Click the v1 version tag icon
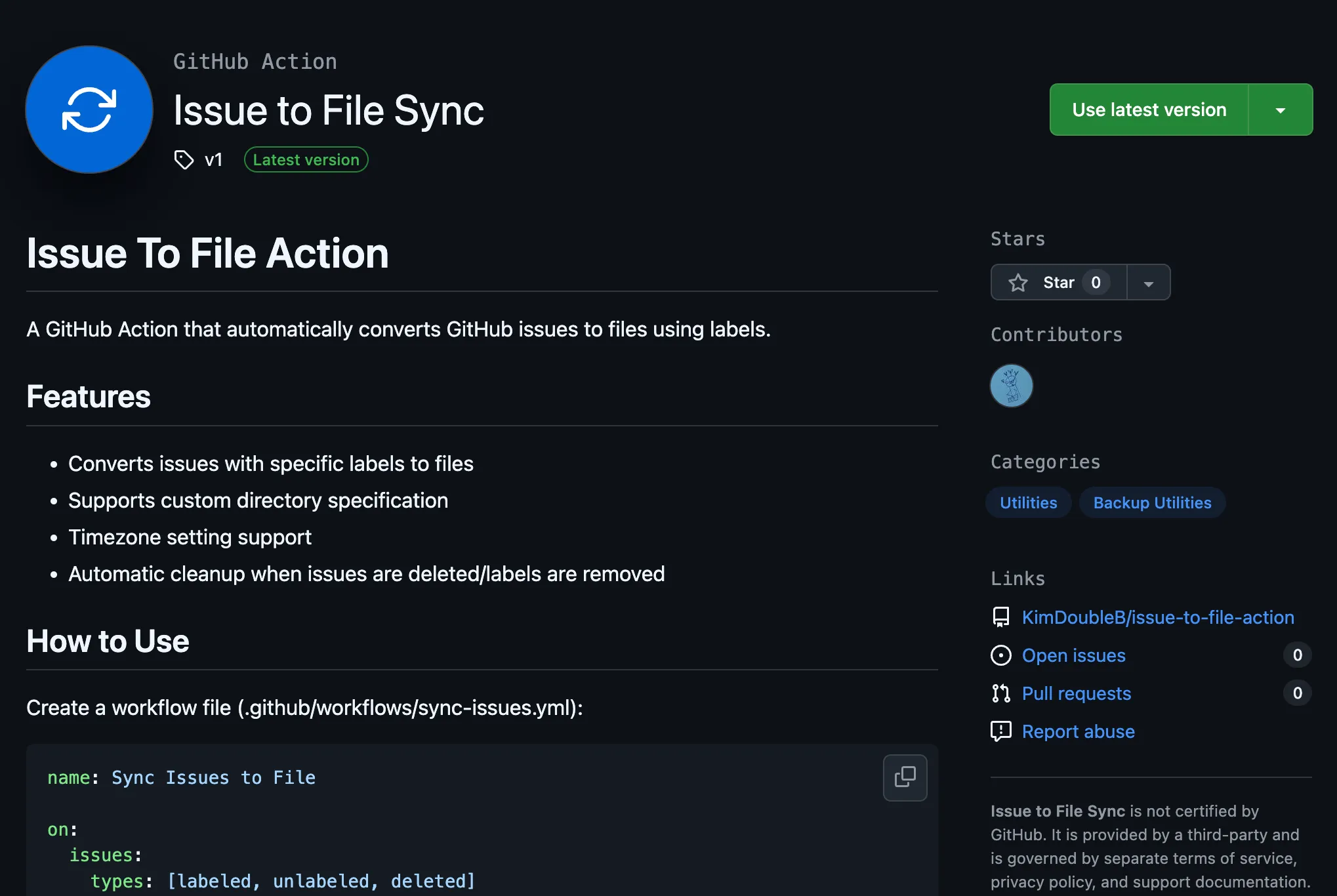This screenshot has height=896, width=1337. pyautogui.click(x=184, y=159)
